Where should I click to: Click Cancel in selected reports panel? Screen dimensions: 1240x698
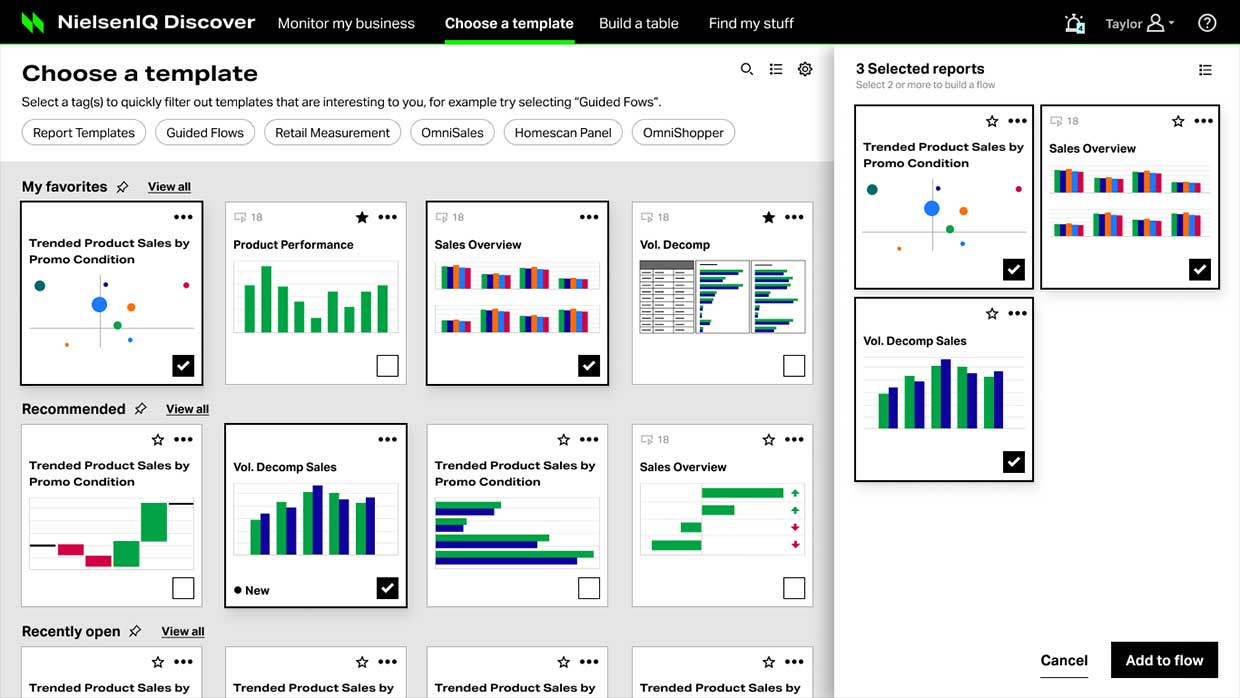click(1064, 661)
